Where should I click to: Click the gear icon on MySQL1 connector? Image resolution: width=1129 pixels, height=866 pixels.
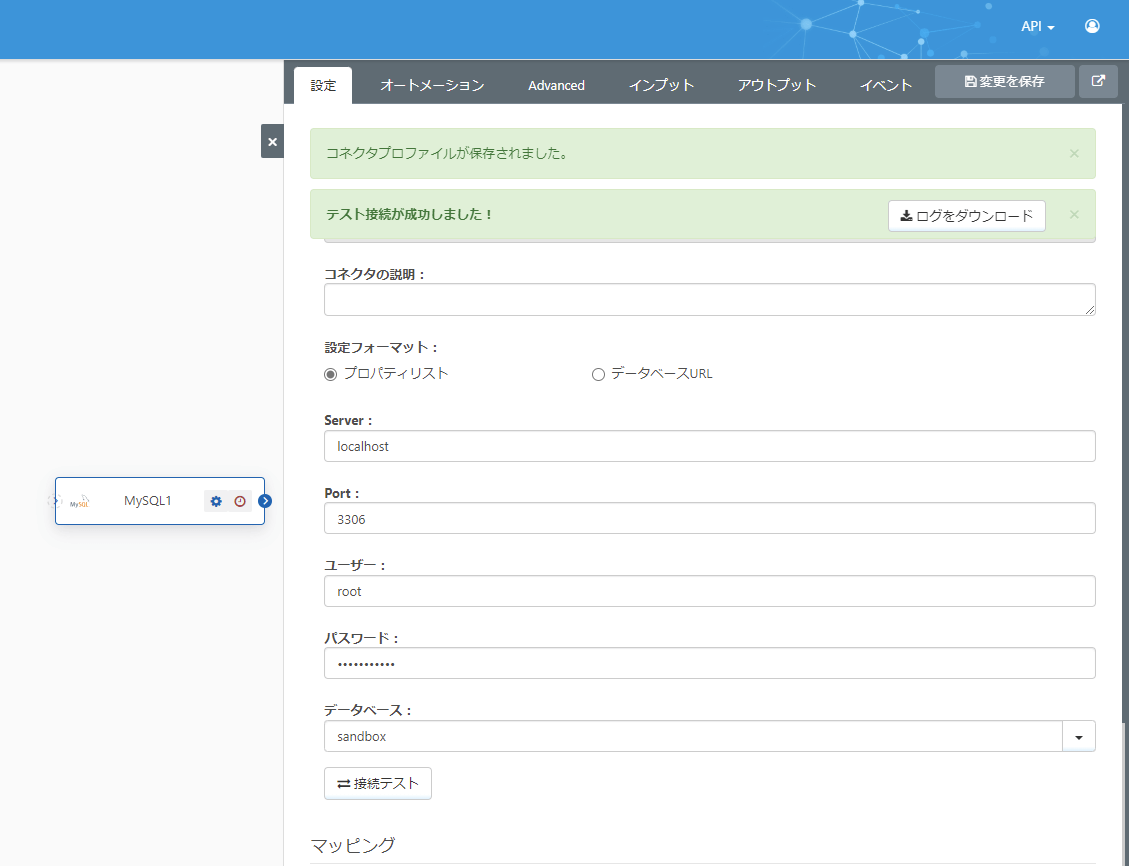click(216, 501)
